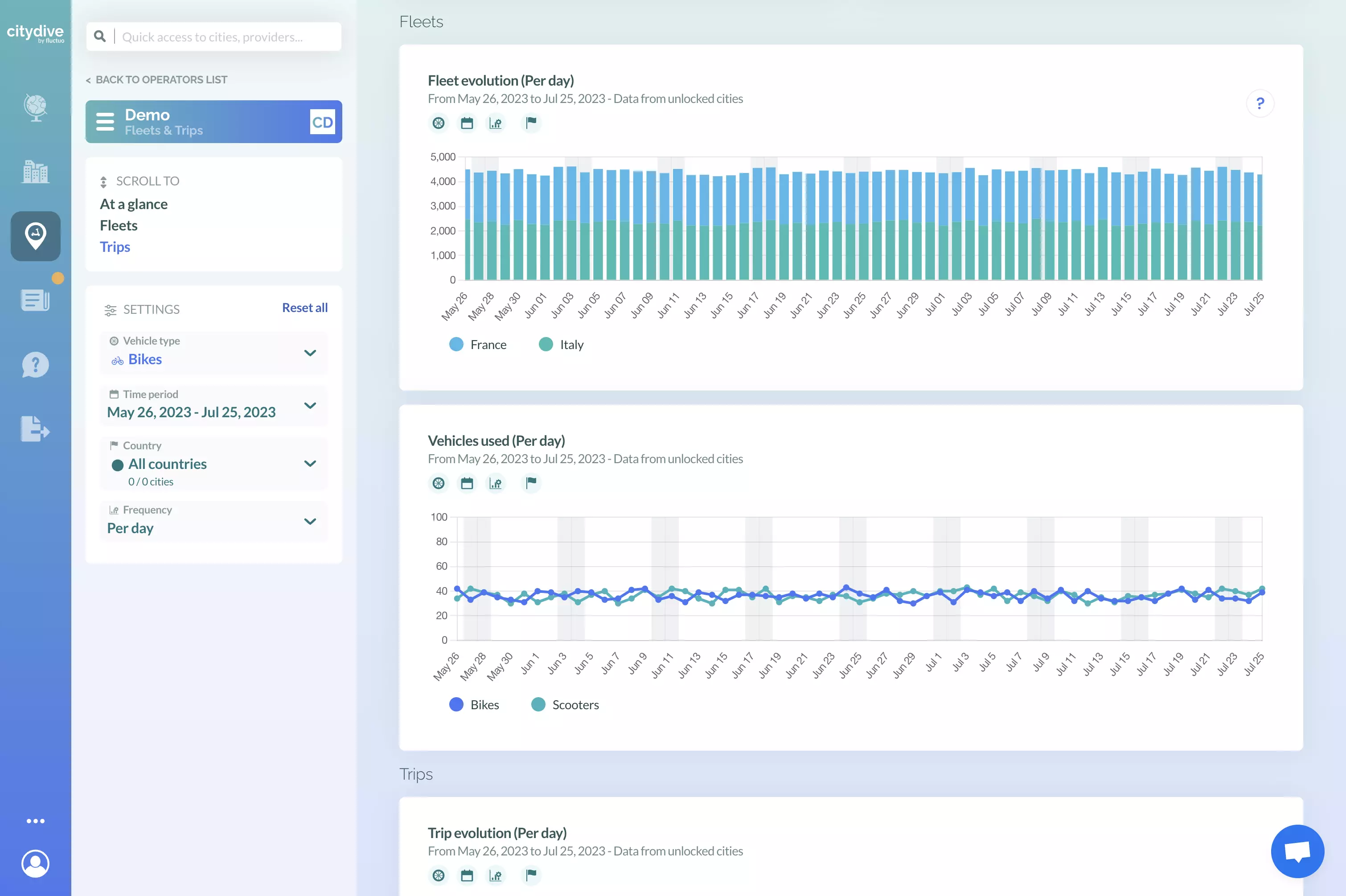1346x896 pixels.
Task: Open the globe map view in sidebar
Action: point(35,107)
